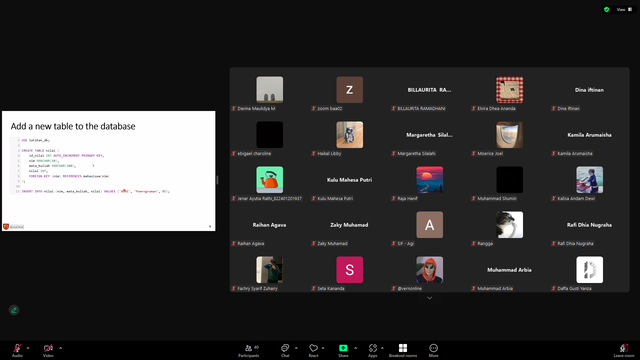Select Fachry Syarif Zuhairy avatar
This screenshot has height=360, width=640.
pos(269,270)
